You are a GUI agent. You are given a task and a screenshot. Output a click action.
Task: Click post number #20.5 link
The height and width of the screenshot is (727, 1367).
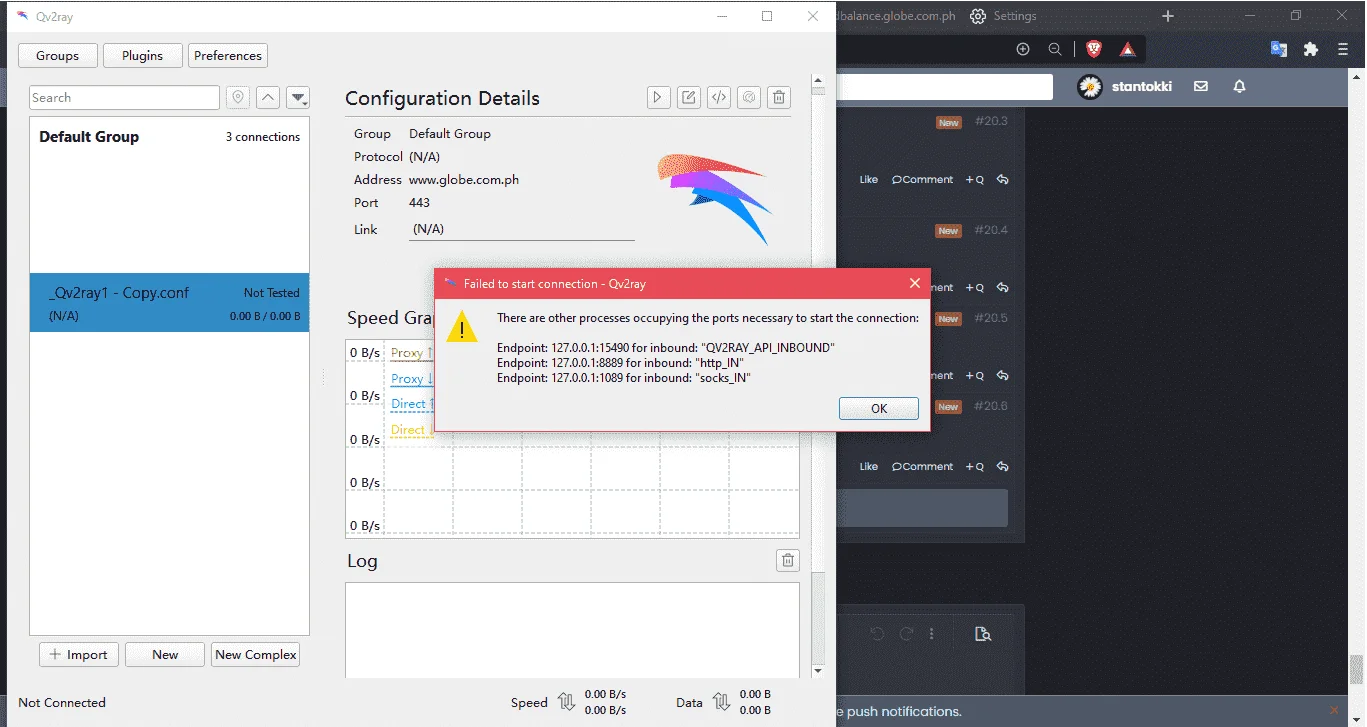(x=991, y=318)
